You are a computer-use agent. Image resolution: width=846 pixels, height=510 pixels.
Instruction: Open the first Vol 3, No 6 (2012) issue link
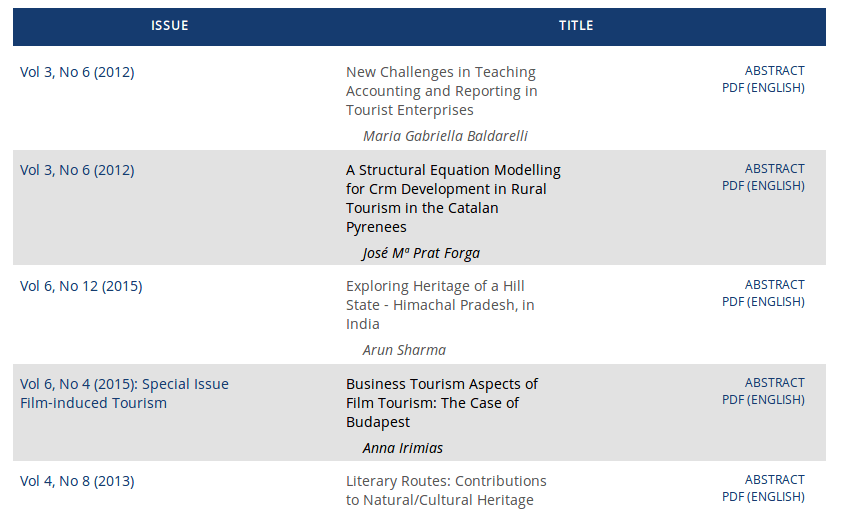click(77, 72)
